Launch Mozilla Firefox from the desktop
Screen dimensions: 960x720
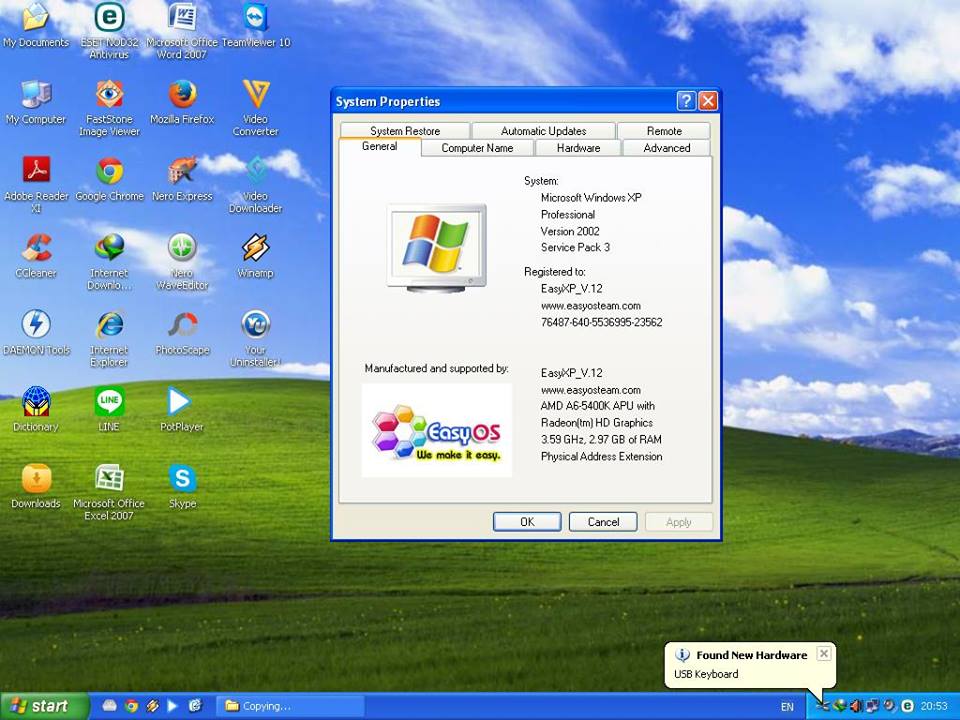tap(182, 102)
